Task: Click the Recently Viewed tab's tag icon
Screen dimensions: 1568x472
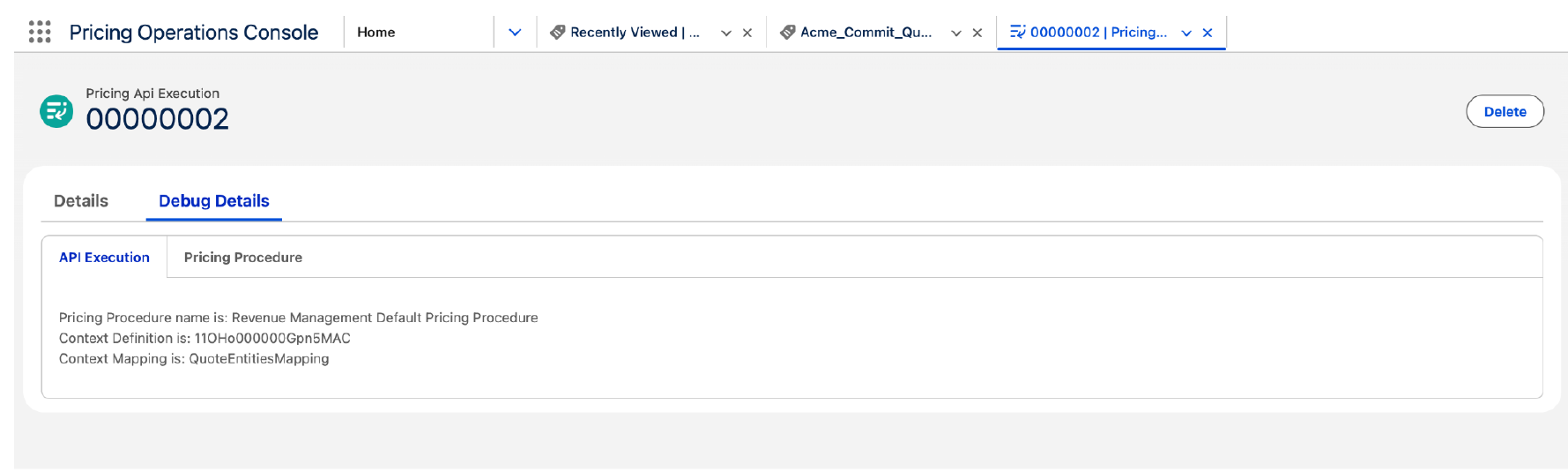Action: [x=557, y=33]
